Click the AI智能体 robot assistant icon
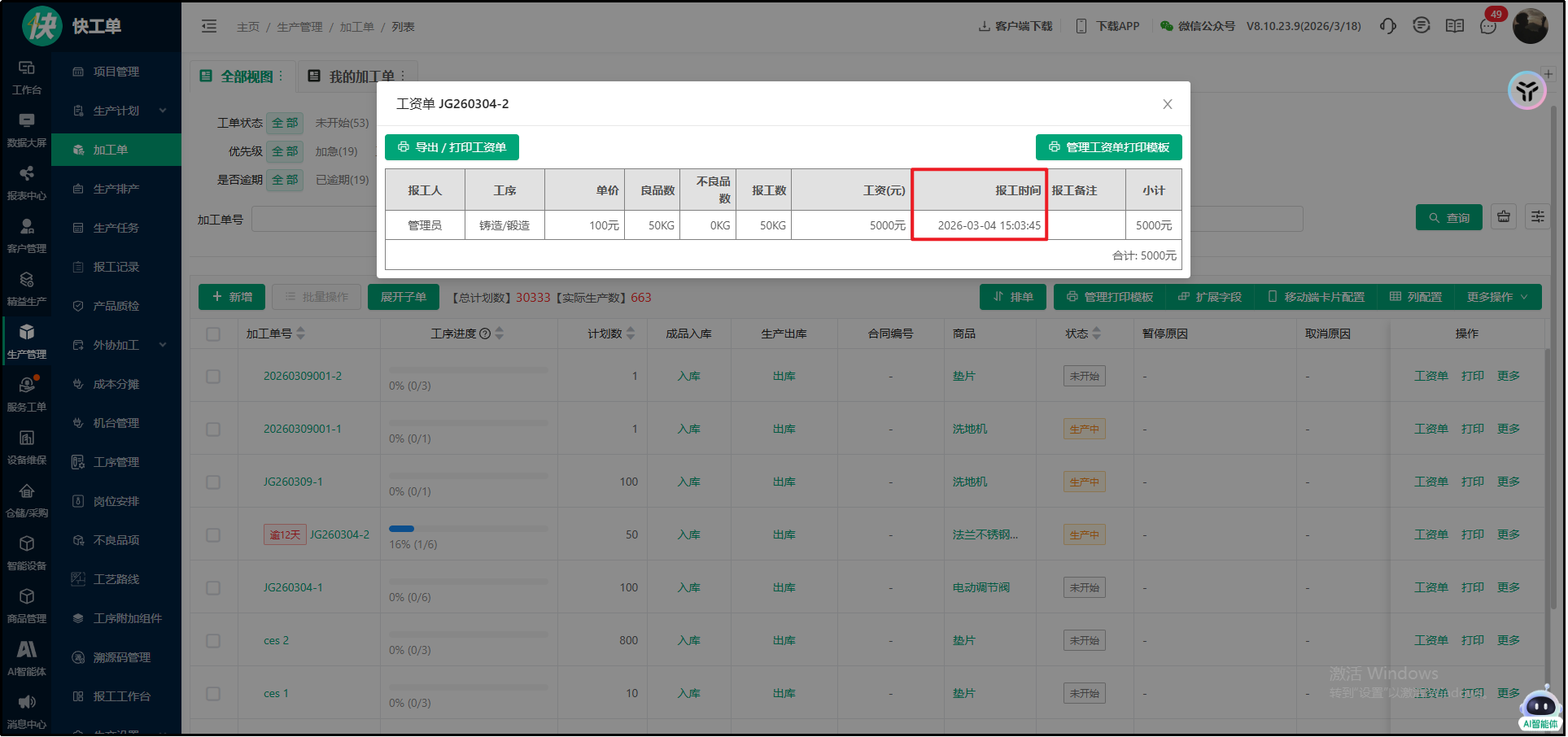Screen dimensions: 1568x737 coord(1540,706)
